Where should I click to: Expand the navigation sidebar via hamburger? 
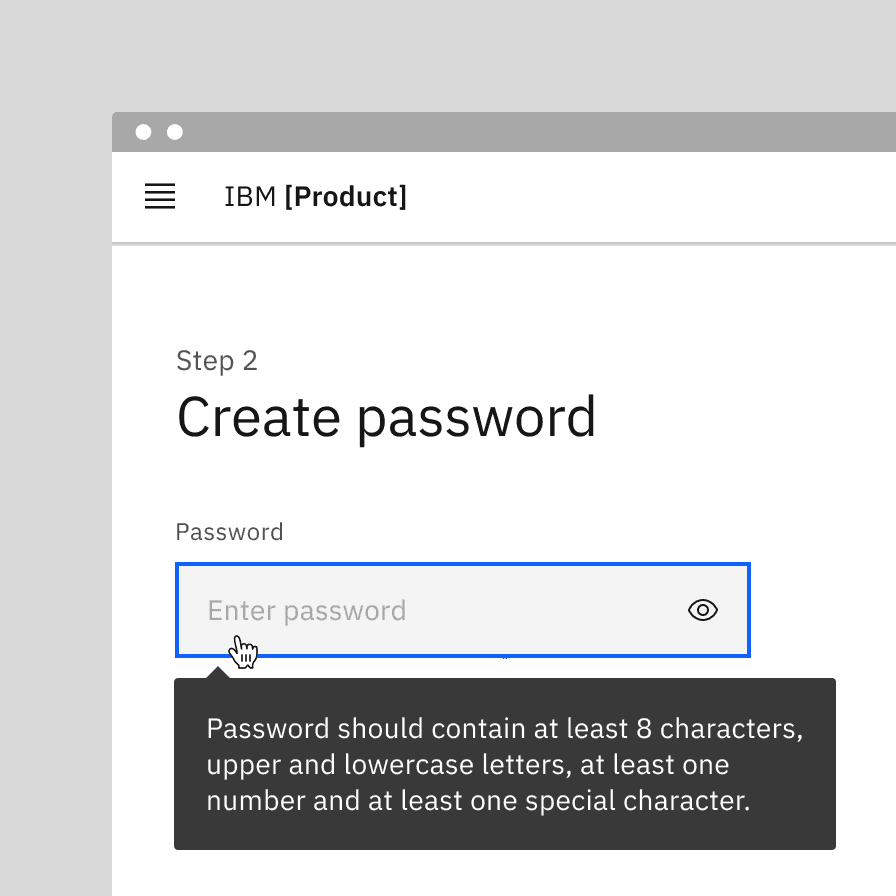click(x=159, y=197)
